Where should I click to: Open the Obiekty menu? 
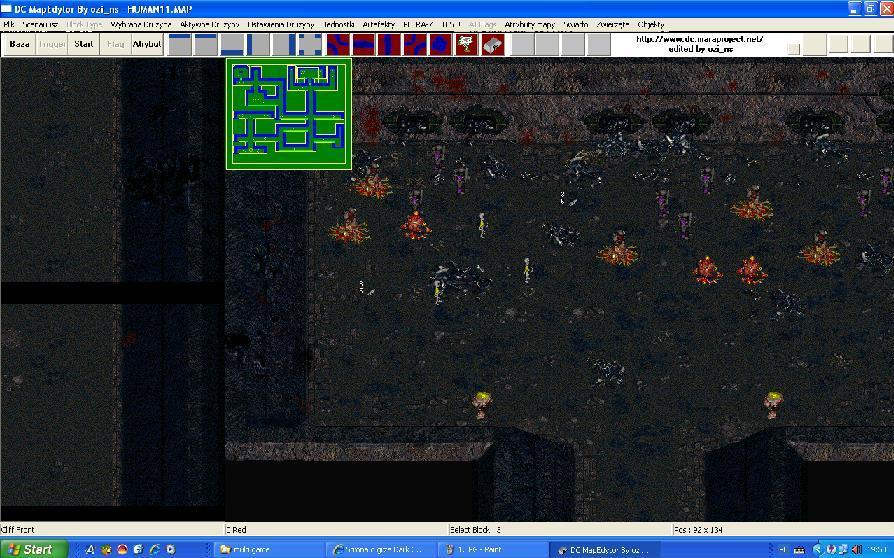(651, 25)
